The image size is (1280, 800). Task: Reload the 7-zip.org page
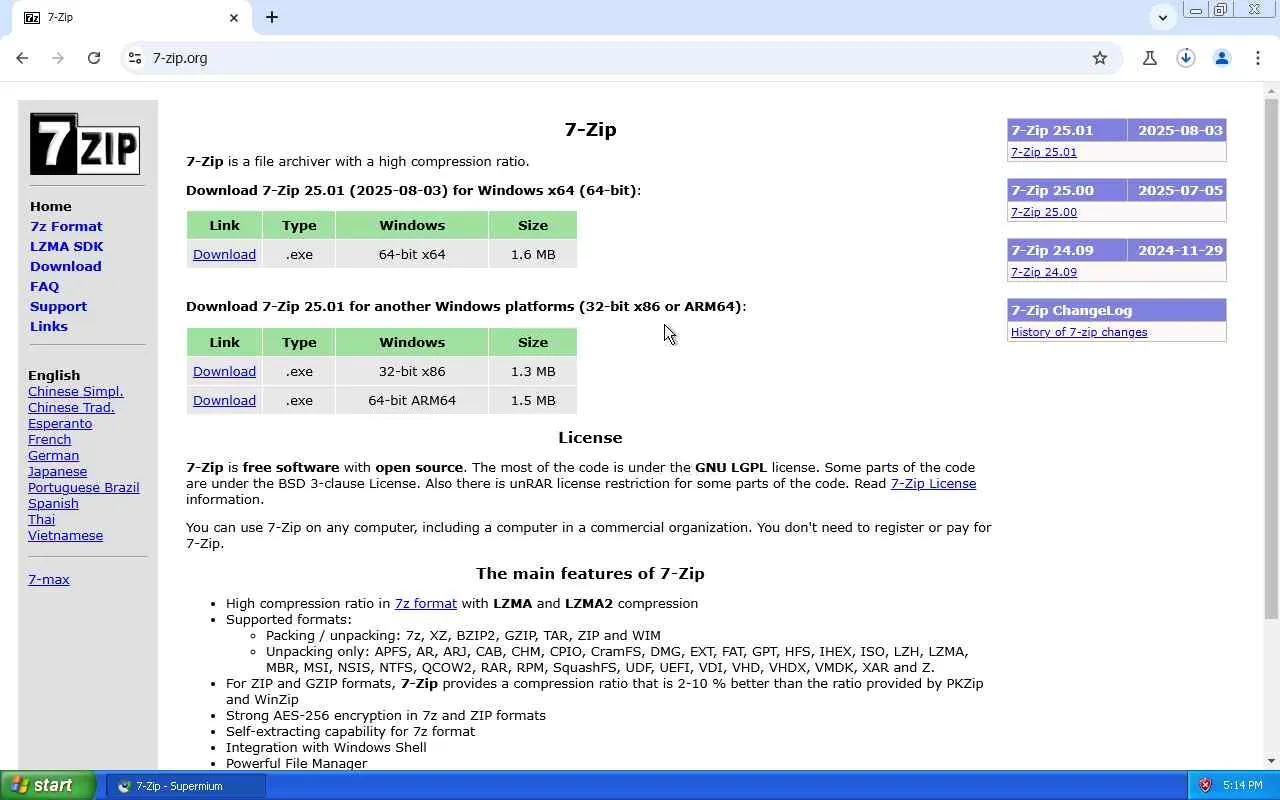point(94,58)
